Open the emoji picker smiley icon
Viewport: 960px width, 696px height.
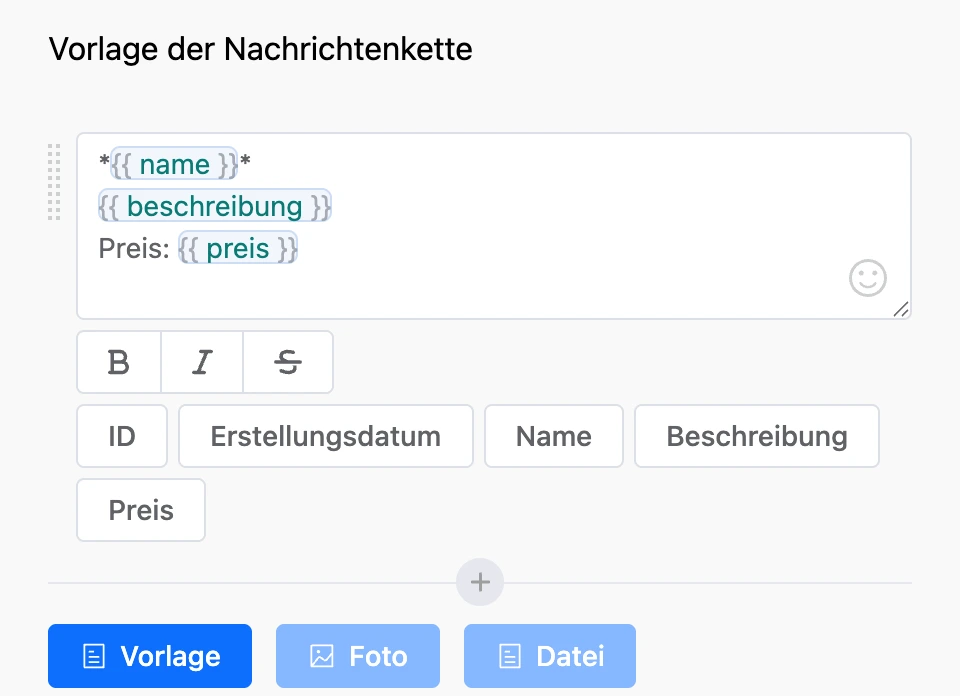pos(868,278)
